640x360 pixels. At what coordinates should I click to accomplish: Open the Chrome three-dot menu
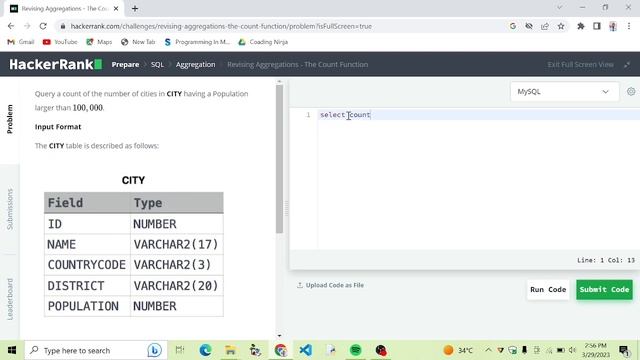pyautogui.click(x=629, y=26)
